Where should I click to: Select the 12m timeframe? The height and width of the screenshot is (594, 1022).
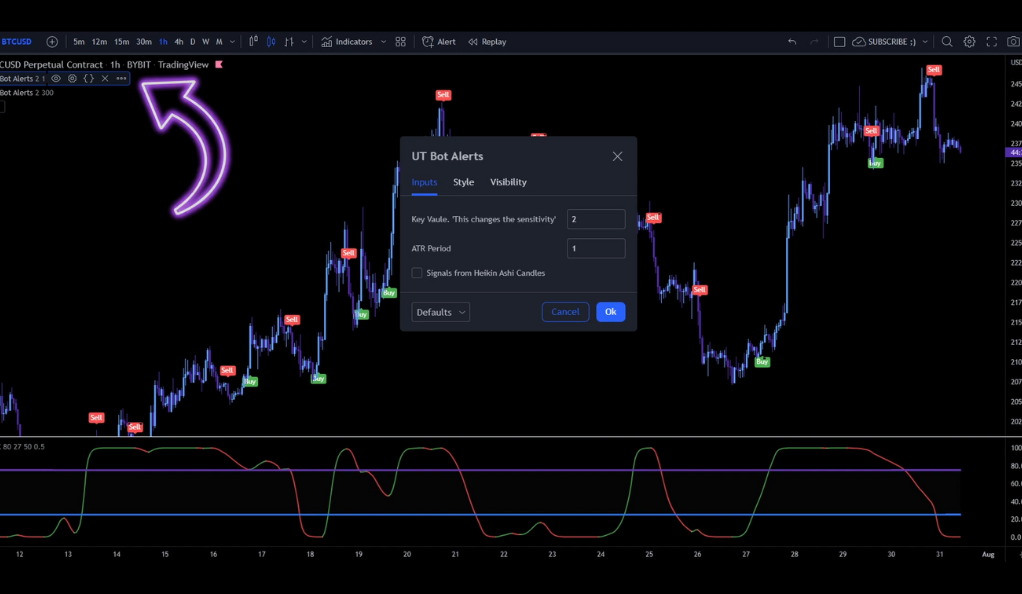pos(99,42)
